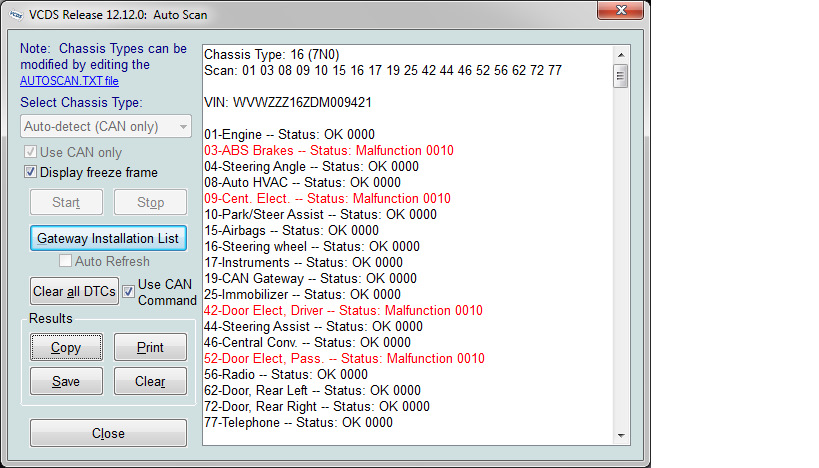Select the 42-Door Elect, Driver line
819x468 pixels.
[343, 310]
